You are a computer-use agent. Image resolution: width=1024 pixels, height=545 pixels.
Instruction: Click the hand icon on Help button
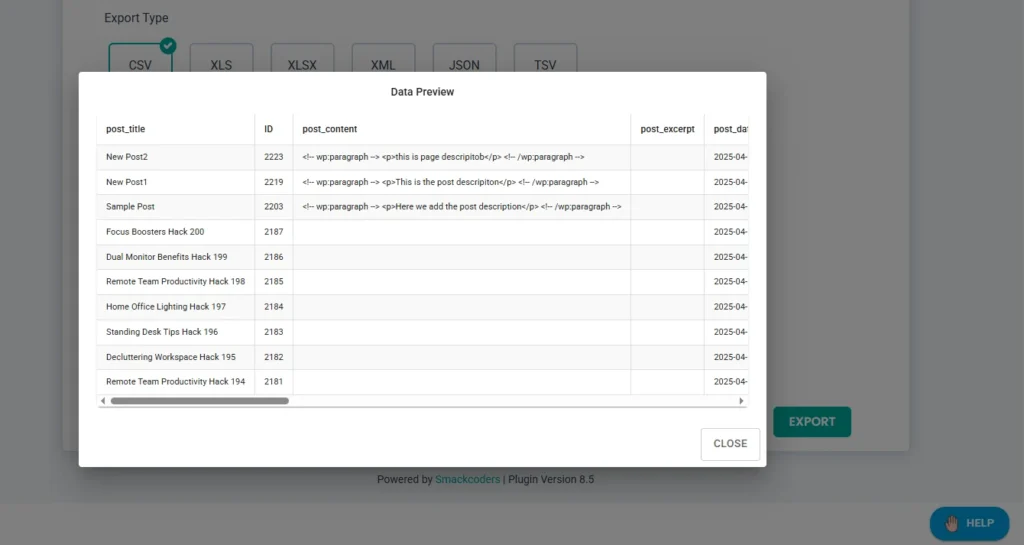(x=951, y=523)
